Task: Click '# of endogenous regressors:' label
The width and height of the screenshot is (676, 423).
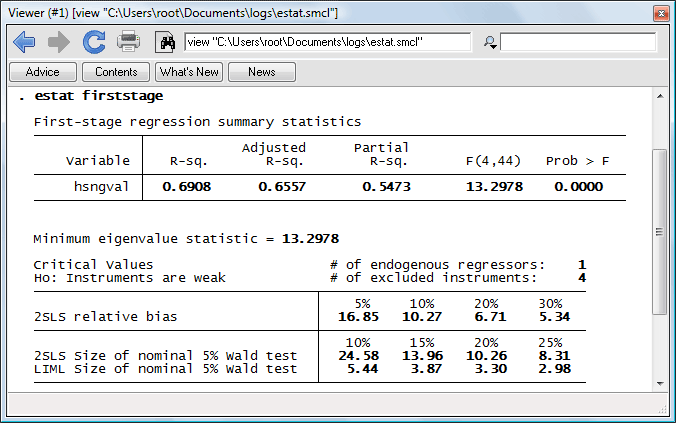Action: [x=438, y=264]
